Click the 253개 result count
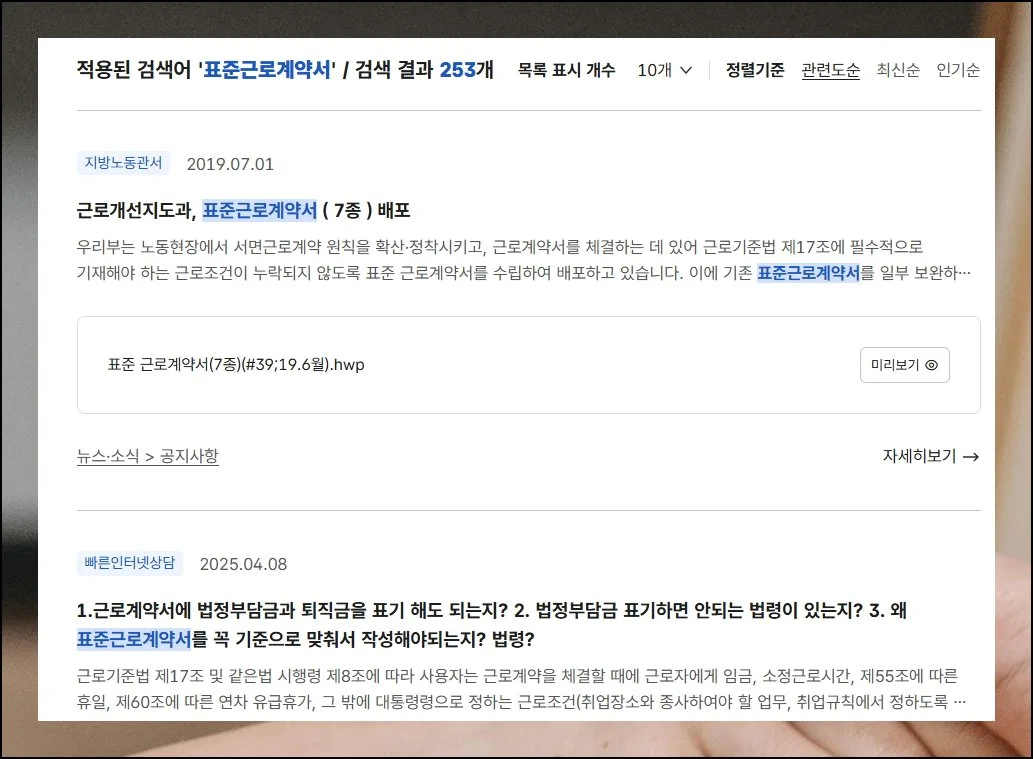This screenshot has width=1033, height=759. 466,70
